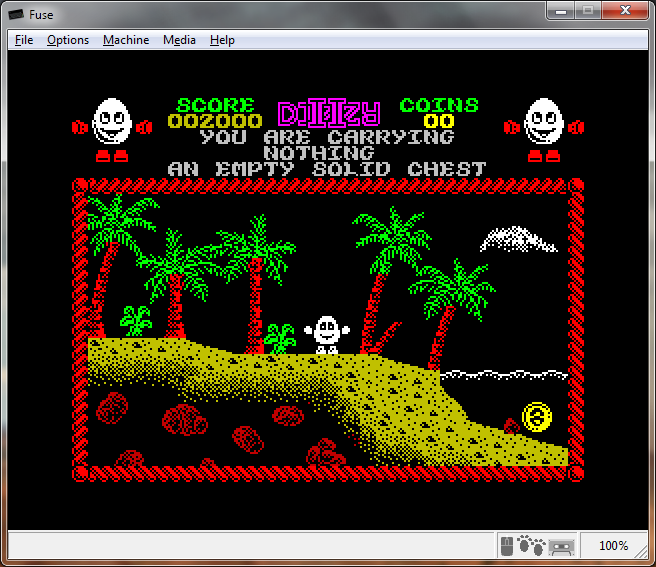Click the cassette tape status icon
This screenshot has width=656, height=567.
tap(561, 547)
